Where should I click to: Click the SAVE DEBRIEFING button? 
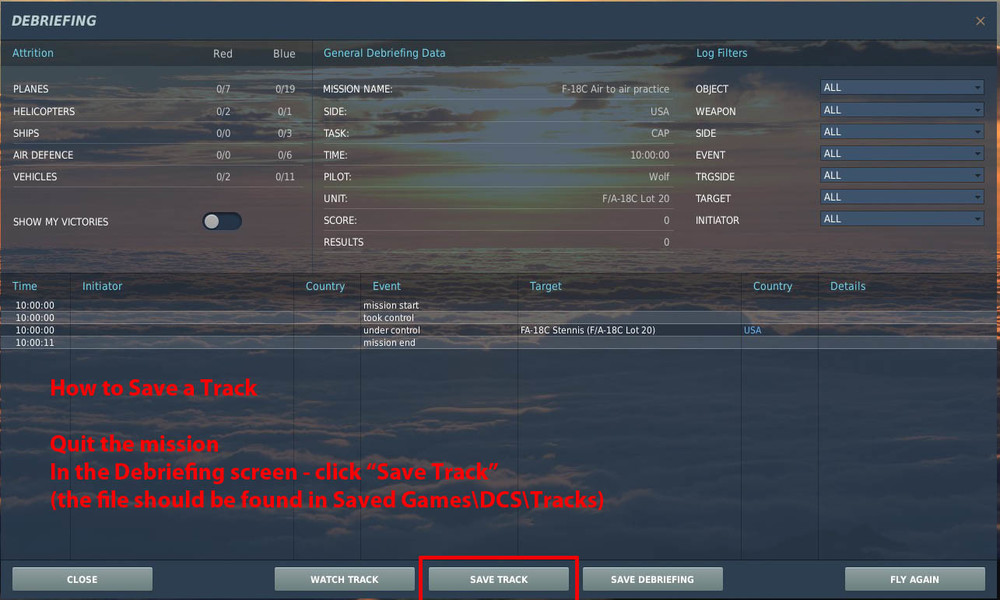coord(652,579)
